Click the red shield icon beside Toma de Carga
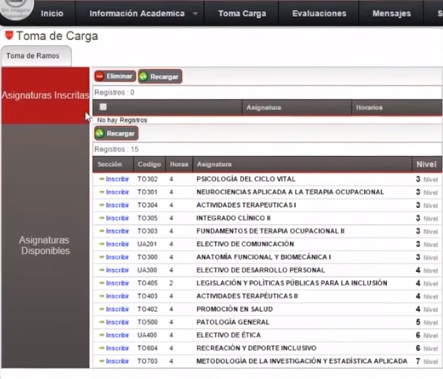The image size is (443, 379). point(9,35)
